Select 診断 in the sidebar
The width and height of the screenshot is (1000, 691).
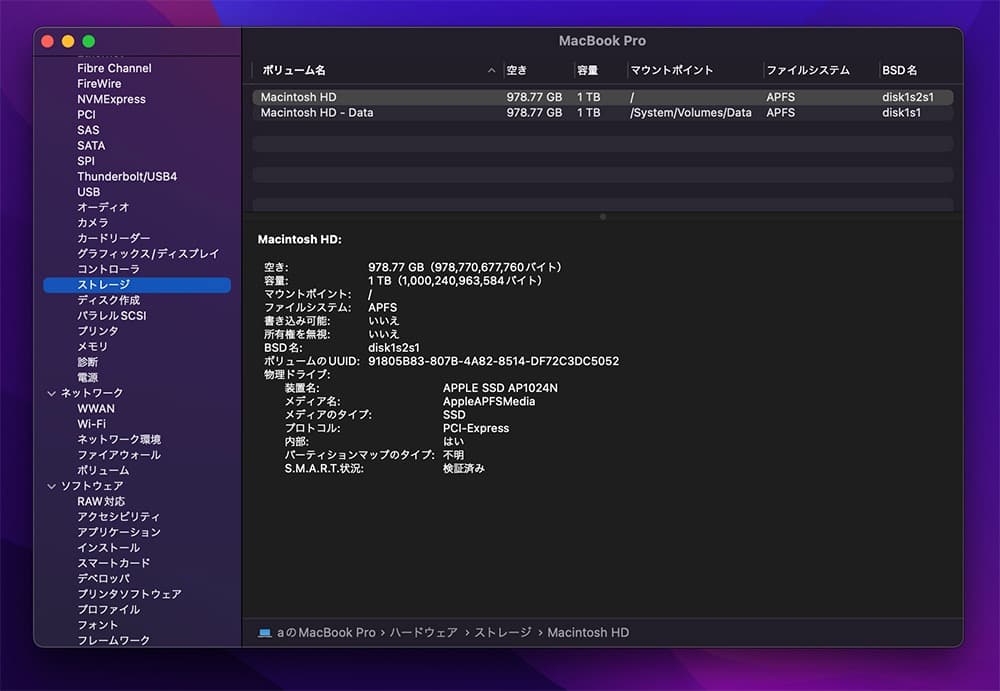[x=87, y=361]
